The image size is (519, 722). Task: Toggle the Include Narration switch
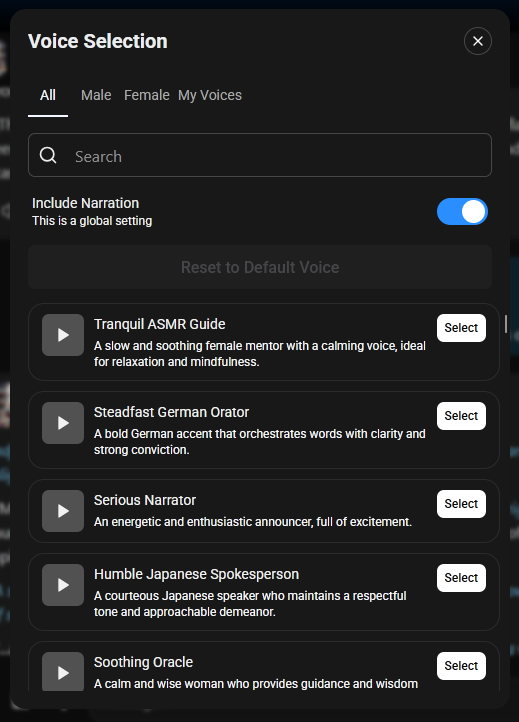tap(462, 212)
